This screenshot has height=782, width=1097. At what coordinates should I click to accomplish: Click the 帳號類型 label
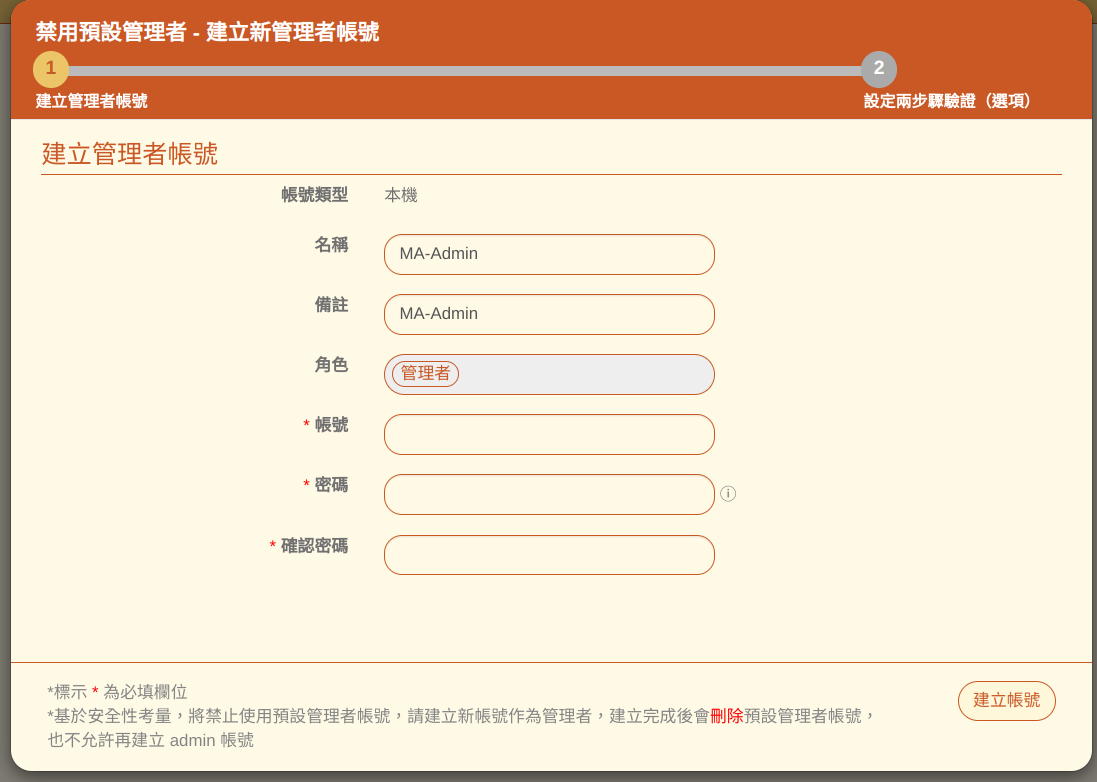tap(314, 195)
